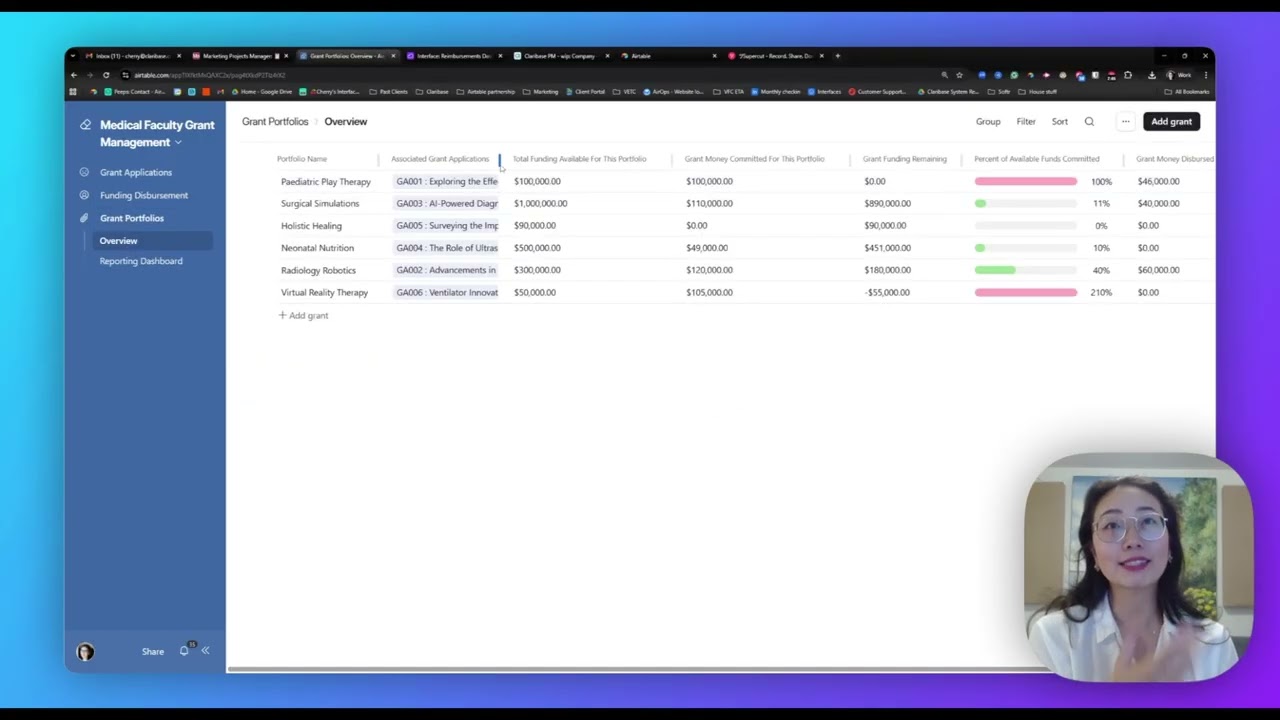Click Grant Portfolios in the breadcrumb
This screenshot has height=720, width=1280.
pos(275,121)
